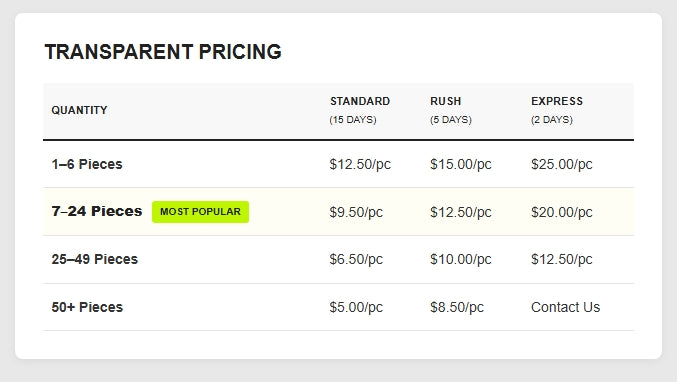Click the $8.50/pc rush price
The width and height of the screenshot is (677, 382).
coord(457,307)
